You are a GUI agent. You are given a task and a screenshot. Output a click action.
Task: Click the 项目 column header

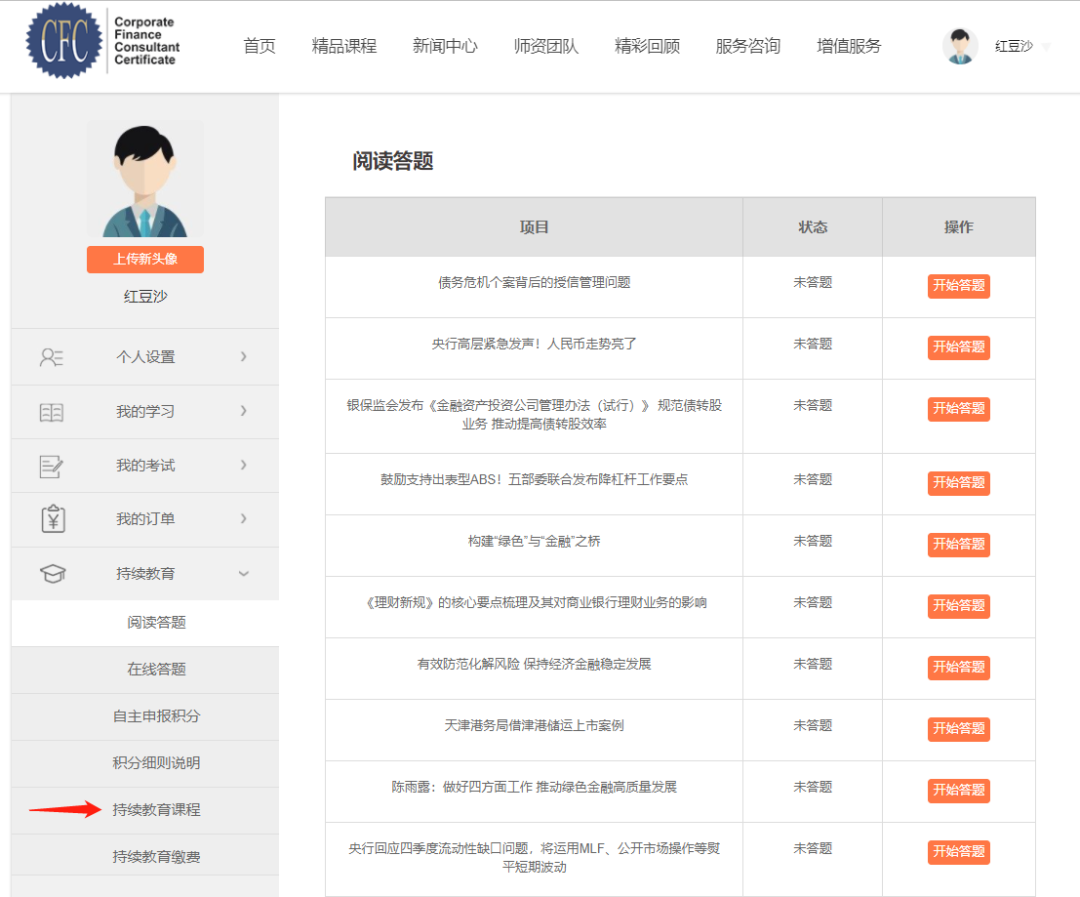click(534, 227)
